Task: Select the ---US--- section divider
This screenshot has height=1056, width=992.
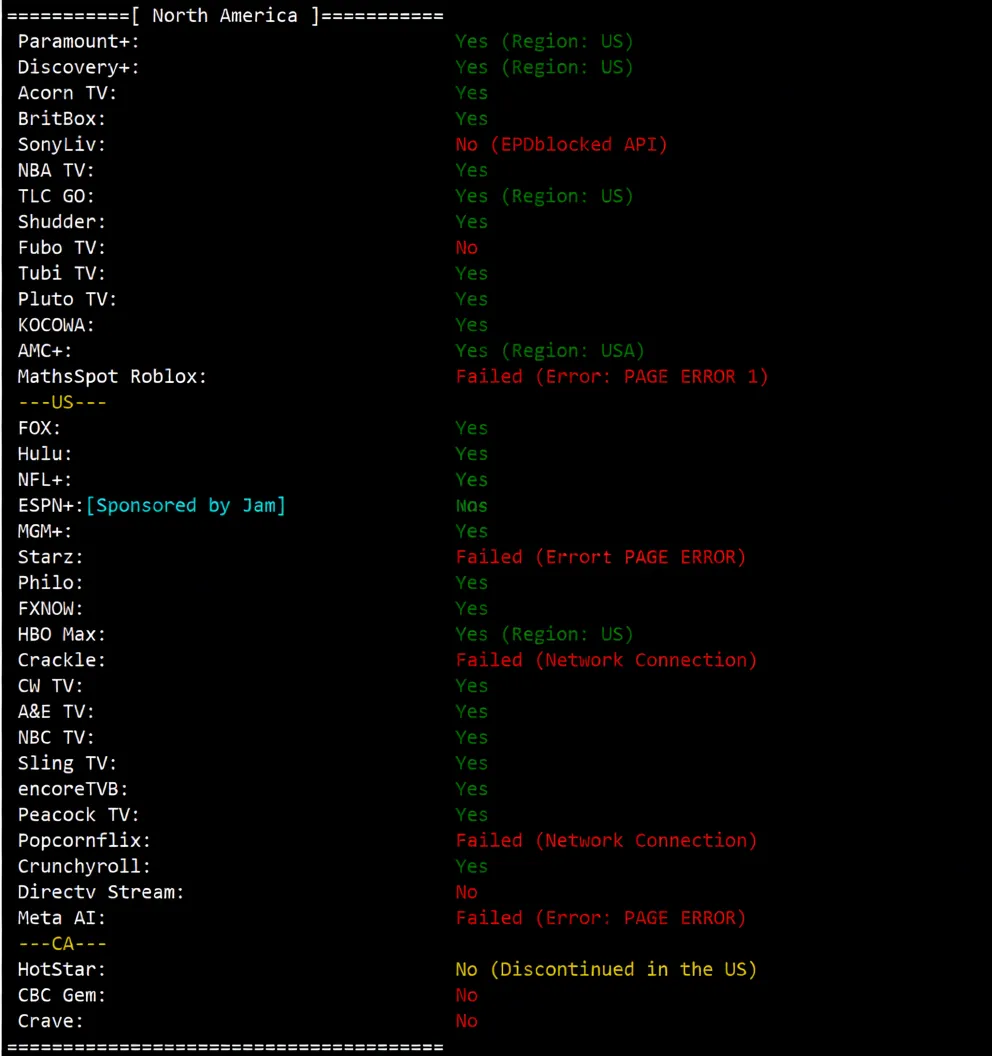Action: (61, 401)
